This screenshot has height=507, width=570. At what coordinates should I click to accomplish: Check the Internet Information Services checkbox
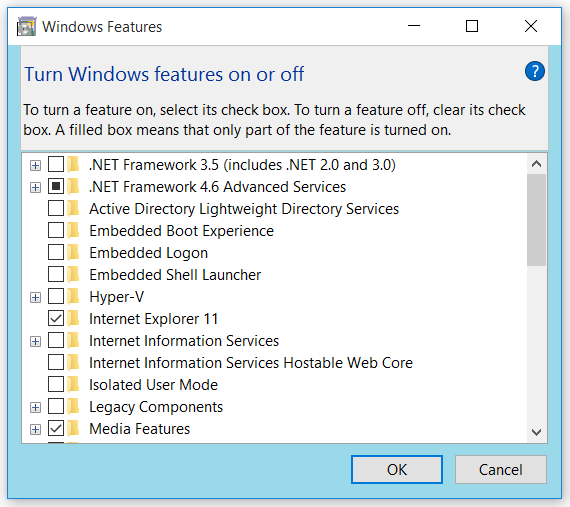click(56, 341)
